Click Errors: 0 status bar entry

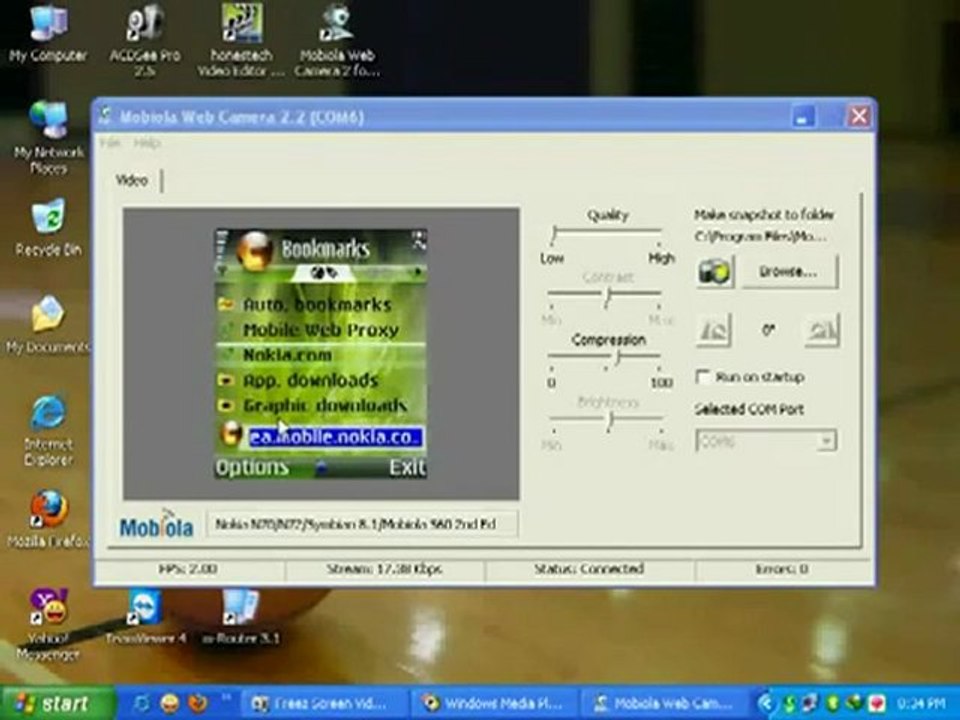pyautogui.click(x=782, y=569)
